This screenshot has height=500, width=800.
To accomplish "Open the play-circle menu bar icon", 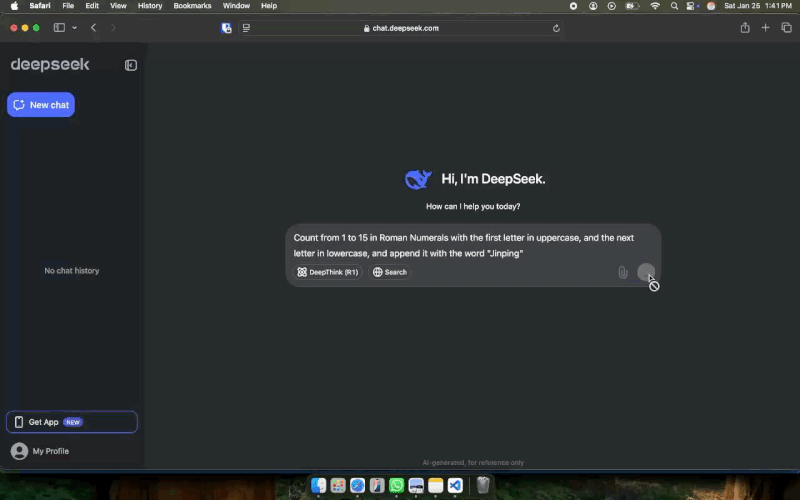I will [x=611, y=6].
